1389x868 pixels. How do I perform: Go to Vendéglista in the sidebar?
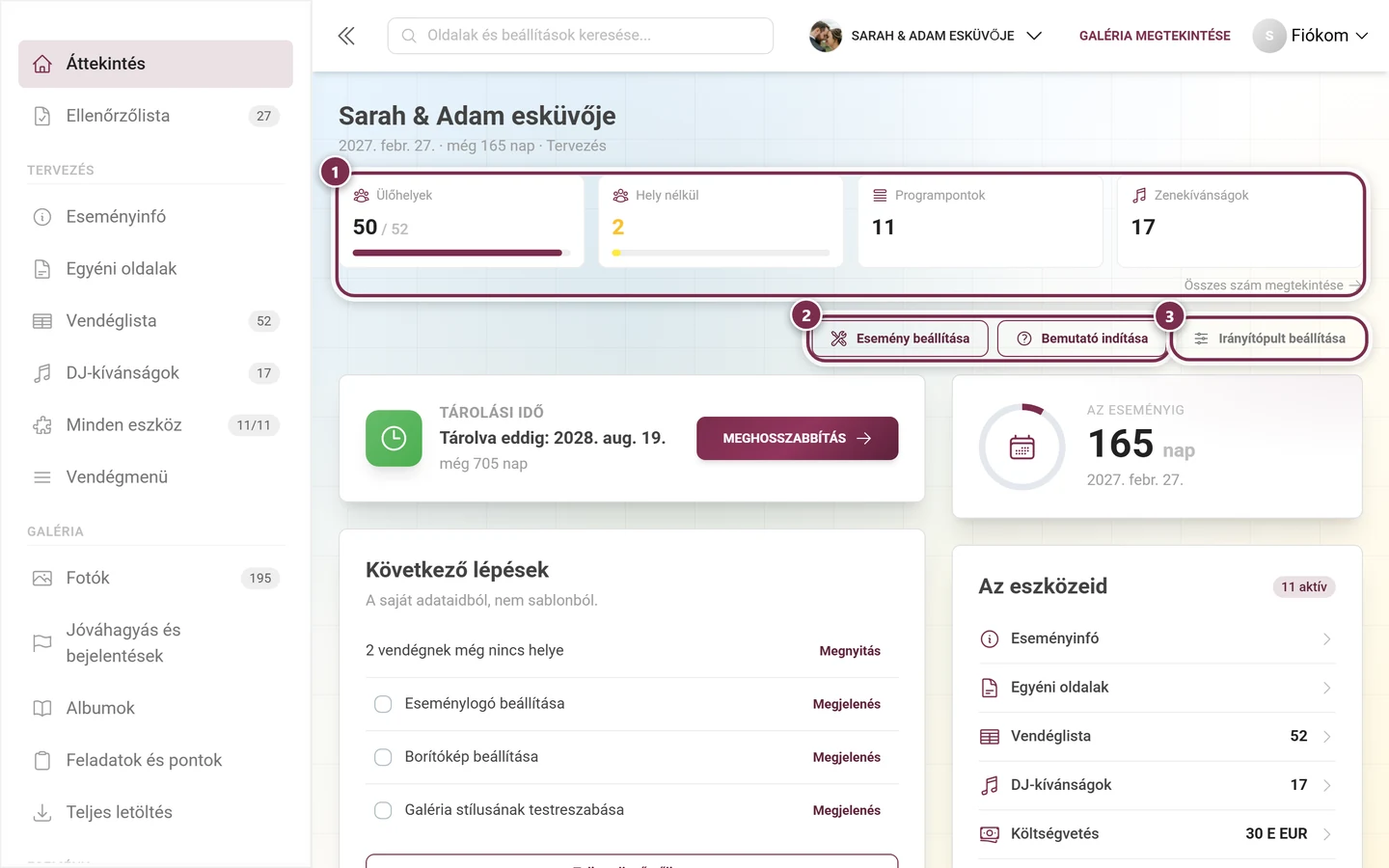coord(155,321)
